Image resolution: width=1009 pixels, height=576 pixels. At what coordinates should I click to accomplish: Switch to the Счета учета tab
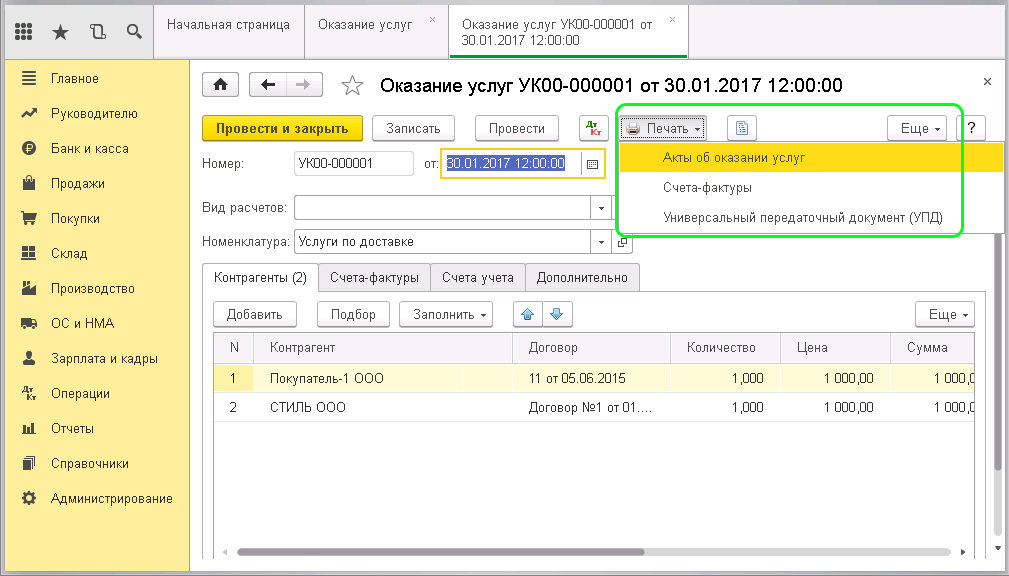pos(477,277)
